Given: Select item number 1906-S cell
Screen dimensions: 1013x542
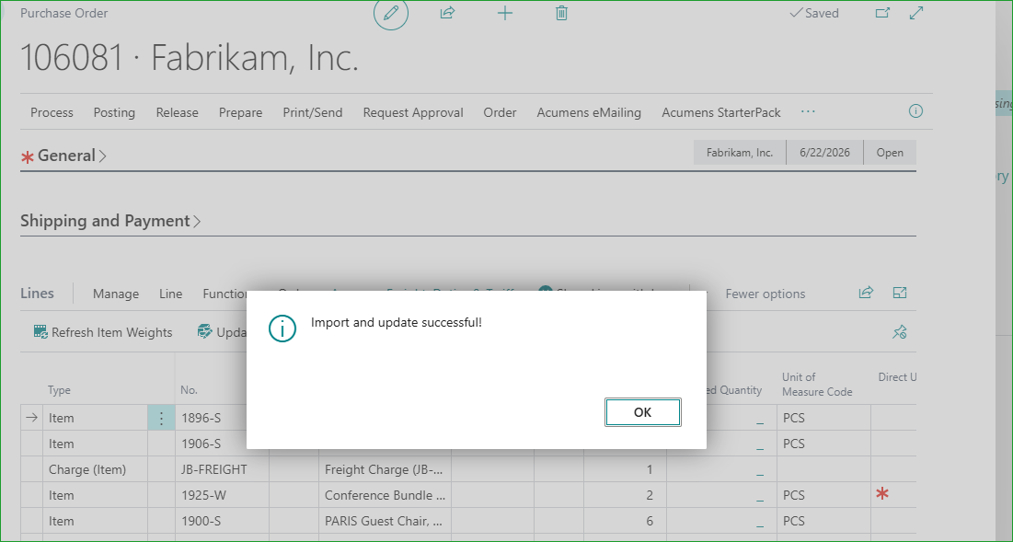Looking at the screenshot, I should 223,444.
